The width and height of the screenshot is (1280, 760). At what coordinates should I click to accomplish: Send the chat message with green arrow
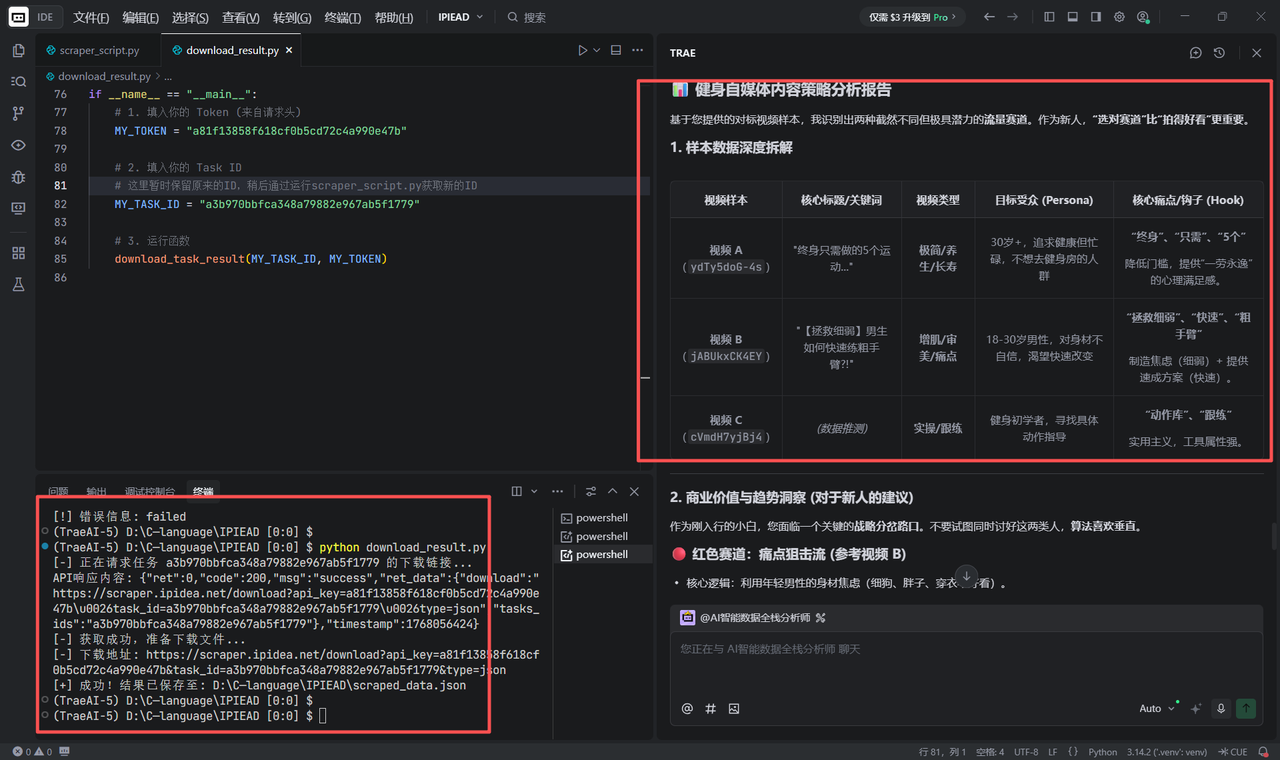pyautogui.click(x=1246, y=708)
